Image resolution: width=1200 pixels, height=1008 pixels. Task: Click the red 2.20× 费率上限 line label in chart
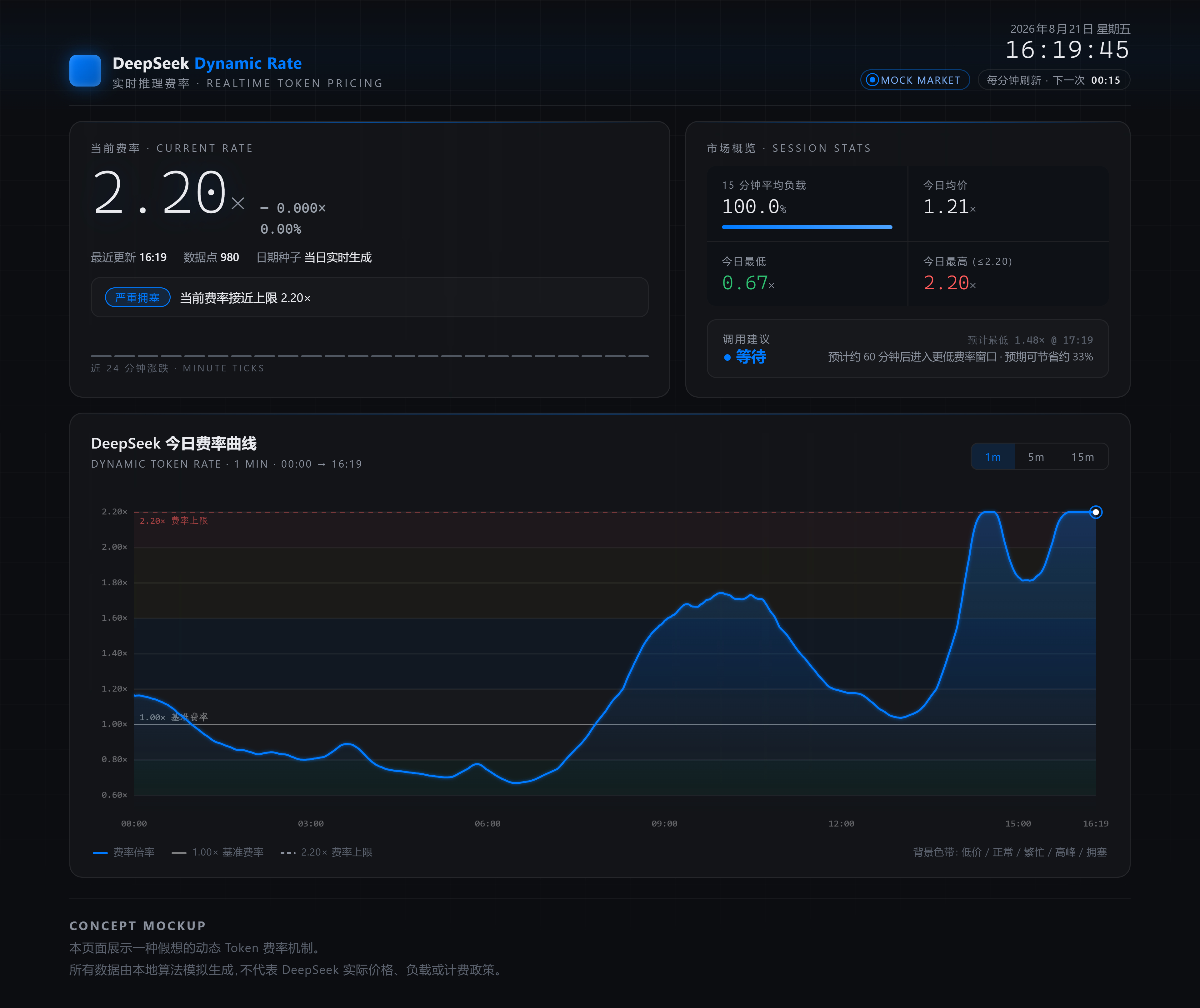click(x=174, y=521)
